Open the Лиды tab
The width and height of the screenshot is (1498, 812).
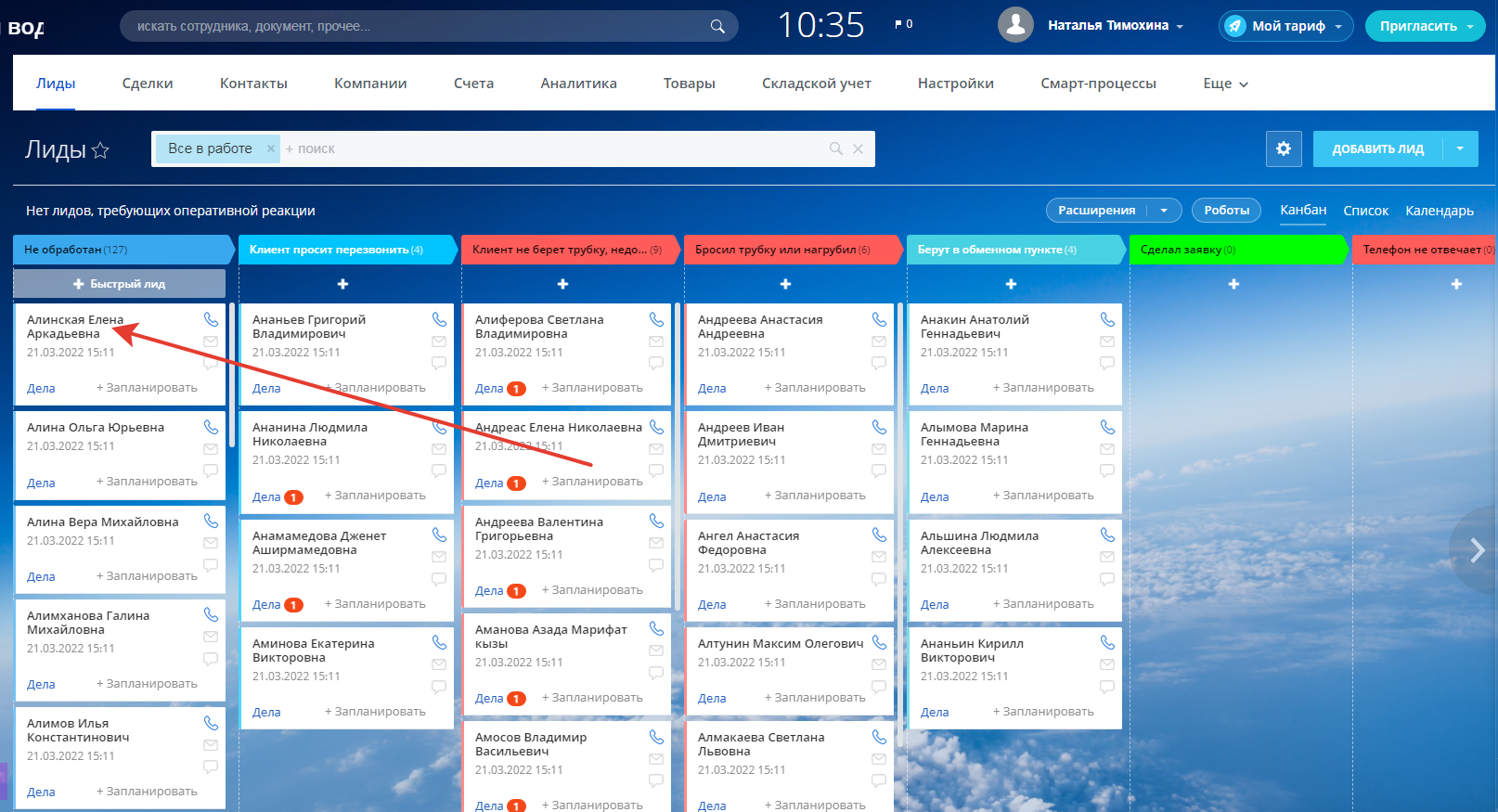point(56,84)
